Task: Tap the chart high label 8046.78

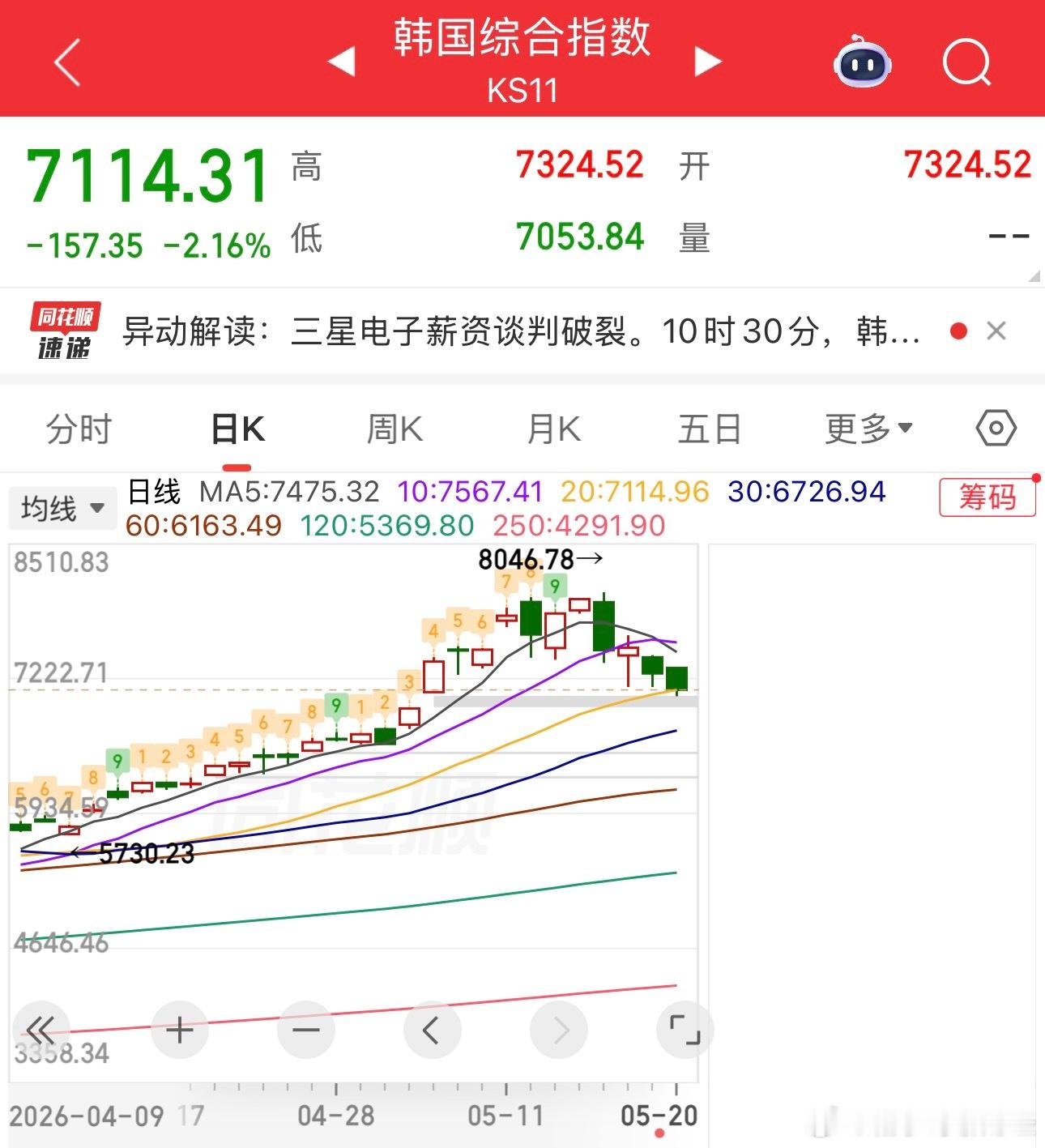Action: (527, 559)
